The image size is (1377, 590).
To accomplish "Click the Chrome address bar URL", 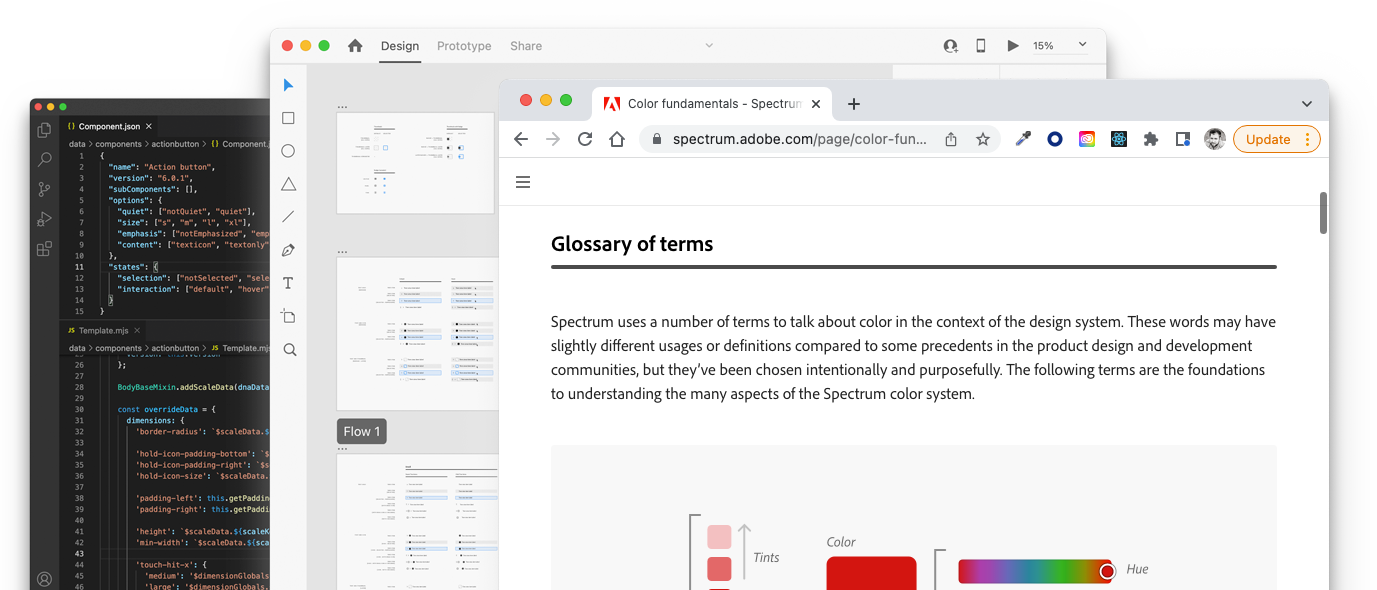I will tap(800, 139).
